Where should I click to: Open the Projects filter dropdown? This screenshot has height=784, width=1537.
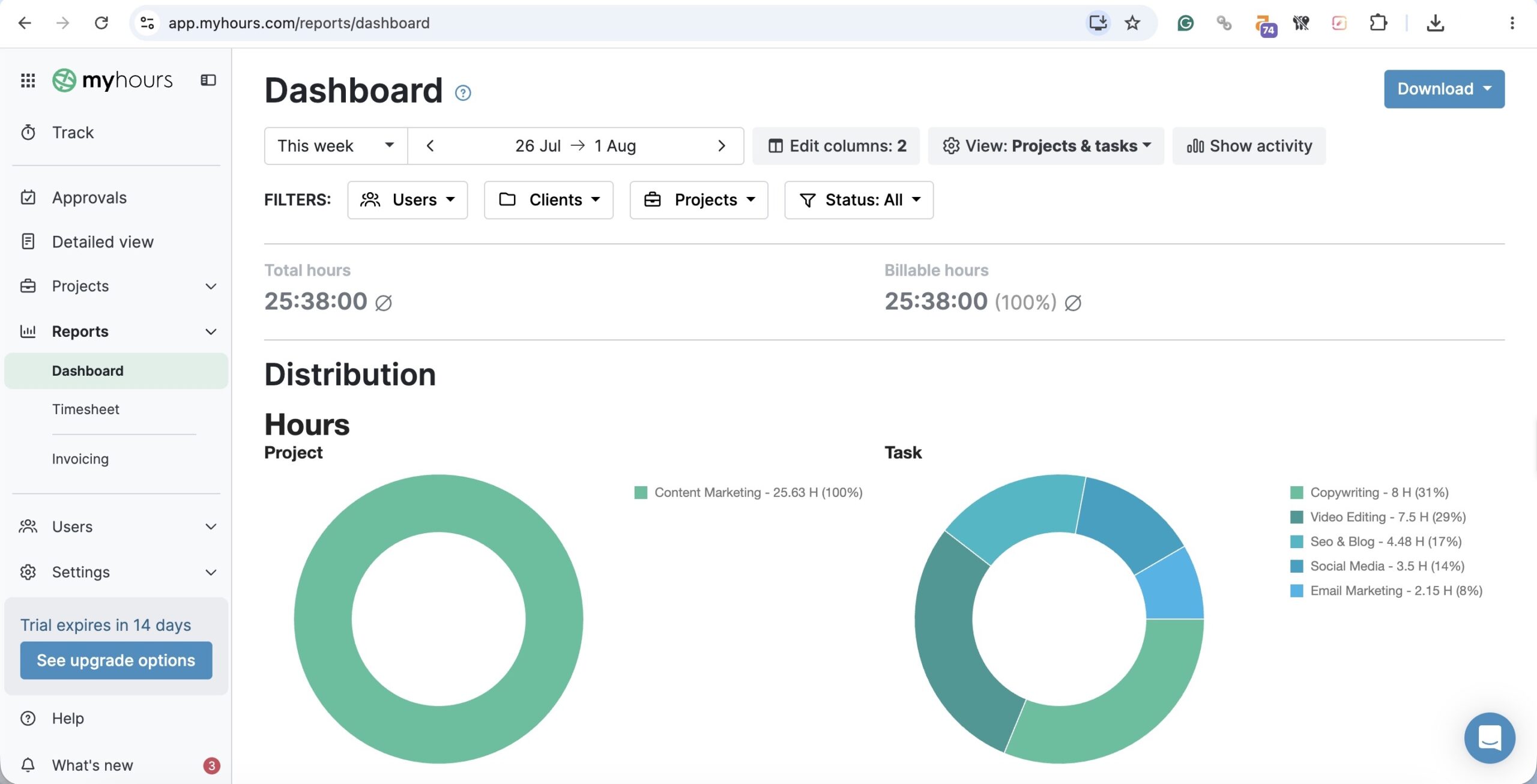coord(699,199)
